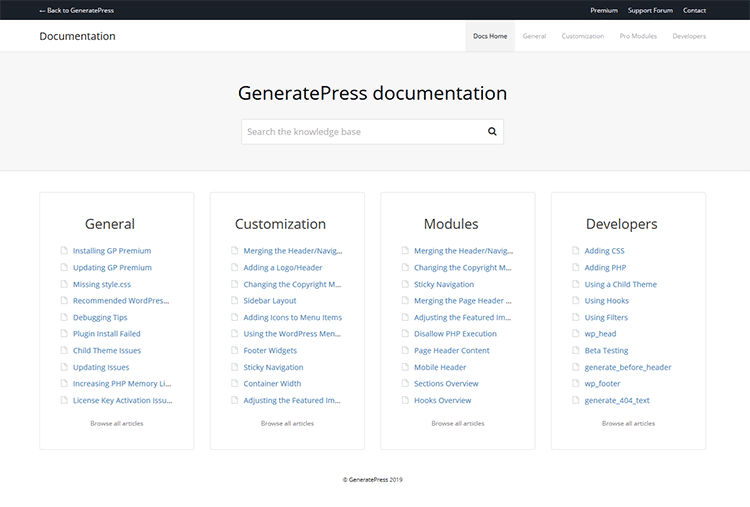Browse all articles under Customization
The height and width of the screenshot is (507, 750).
287,423
